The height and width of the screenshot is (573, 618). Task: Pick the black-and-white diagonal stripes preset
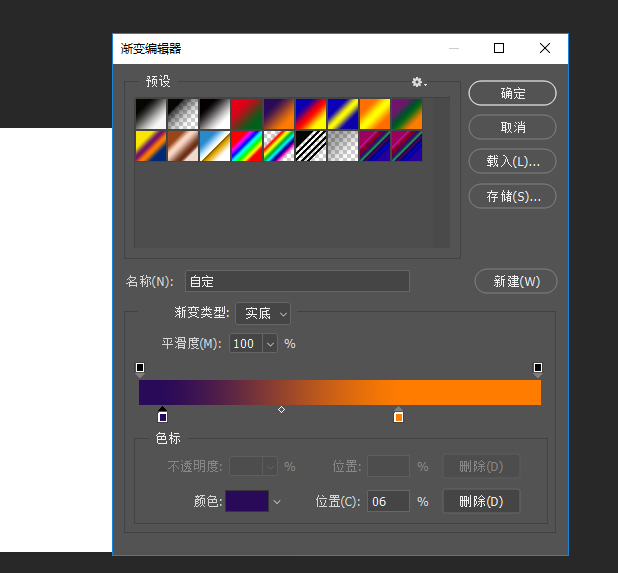311,146
